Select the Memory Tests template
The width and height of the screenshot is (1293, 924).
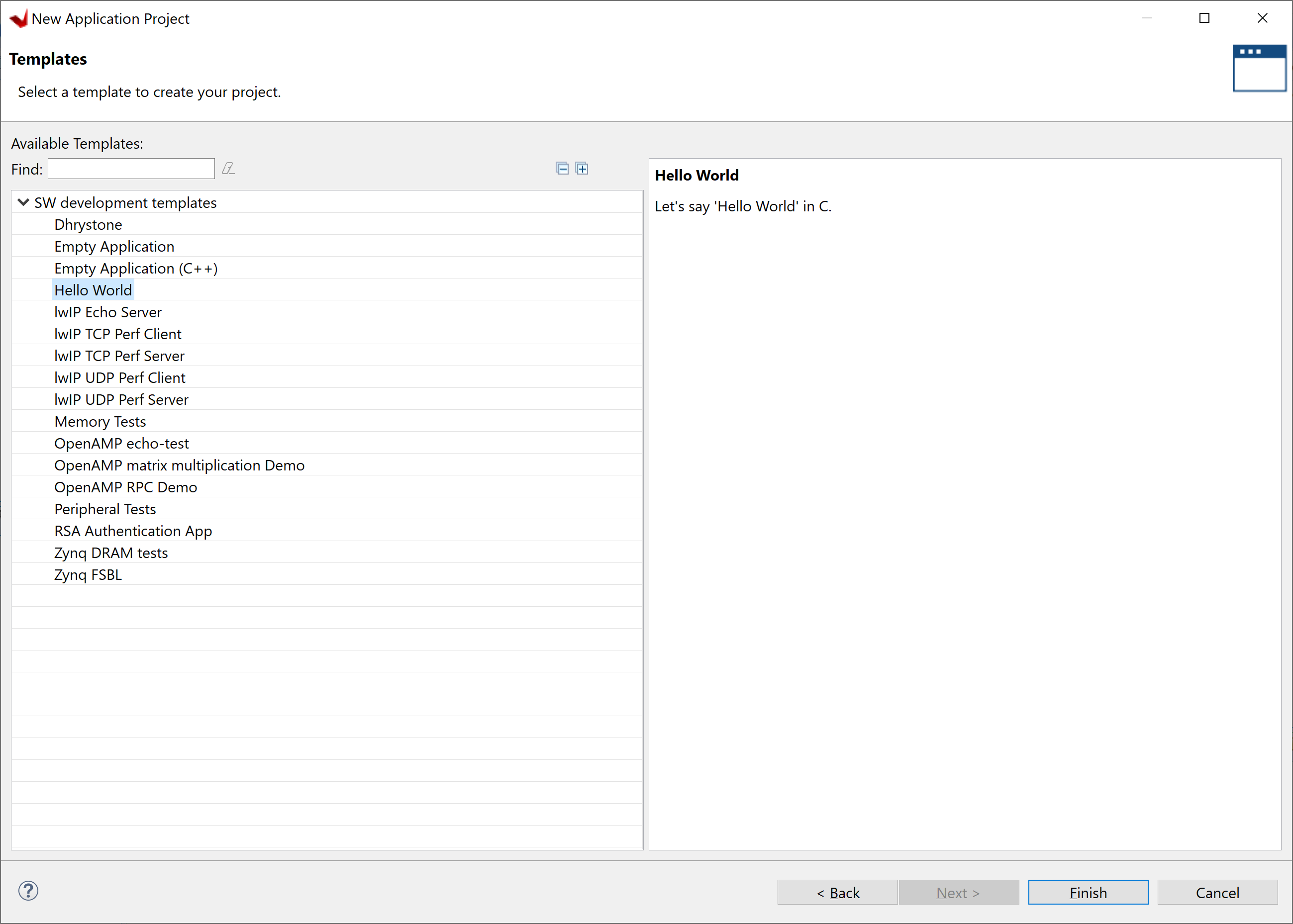click(100, 421)
